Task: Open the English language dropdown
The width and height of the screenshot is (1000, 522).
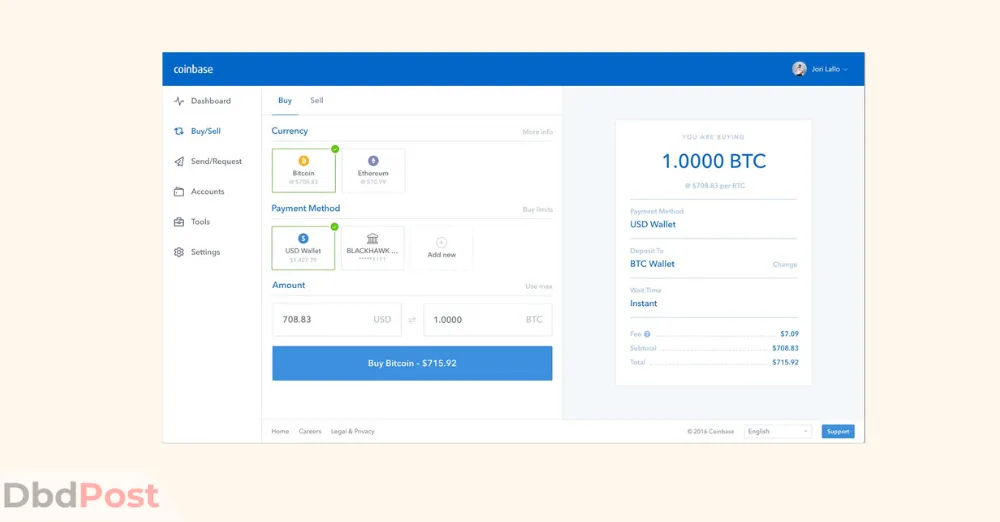Action: click(x=777, y=431)
